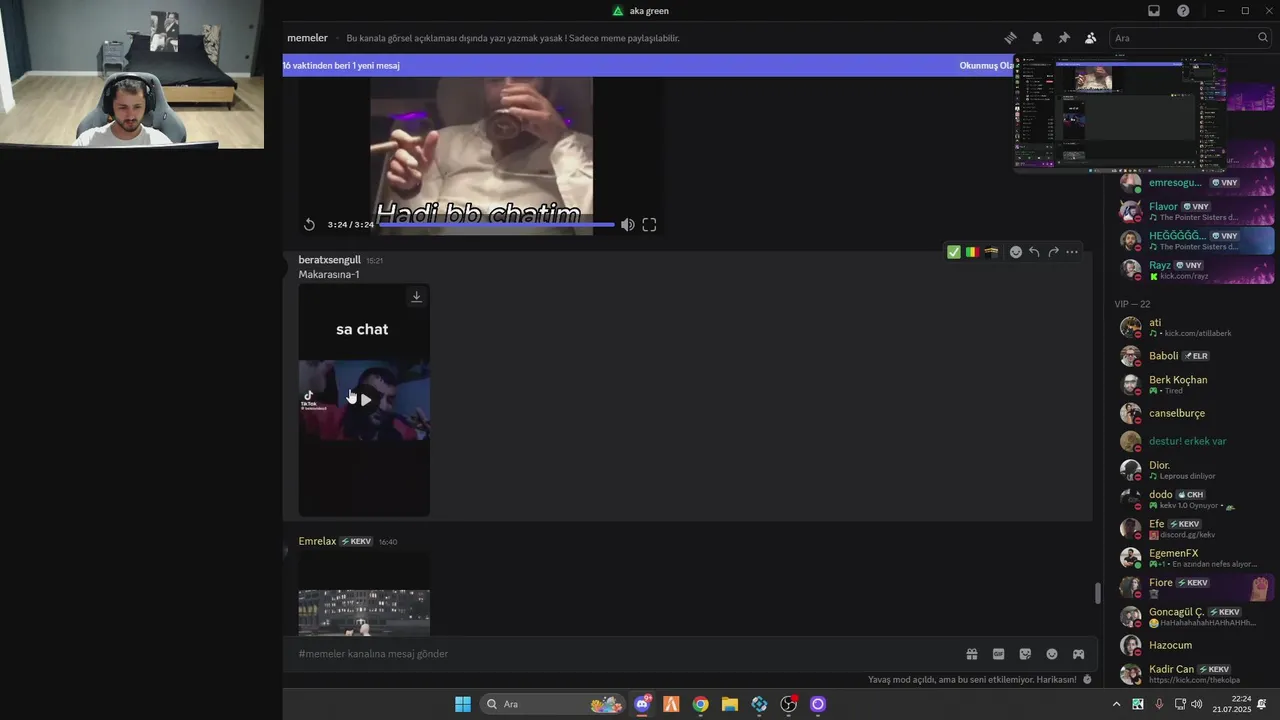Open File Explorer from taskbar
The width and height of the screenshot is (1280, 720).
[x=730, y=704]
